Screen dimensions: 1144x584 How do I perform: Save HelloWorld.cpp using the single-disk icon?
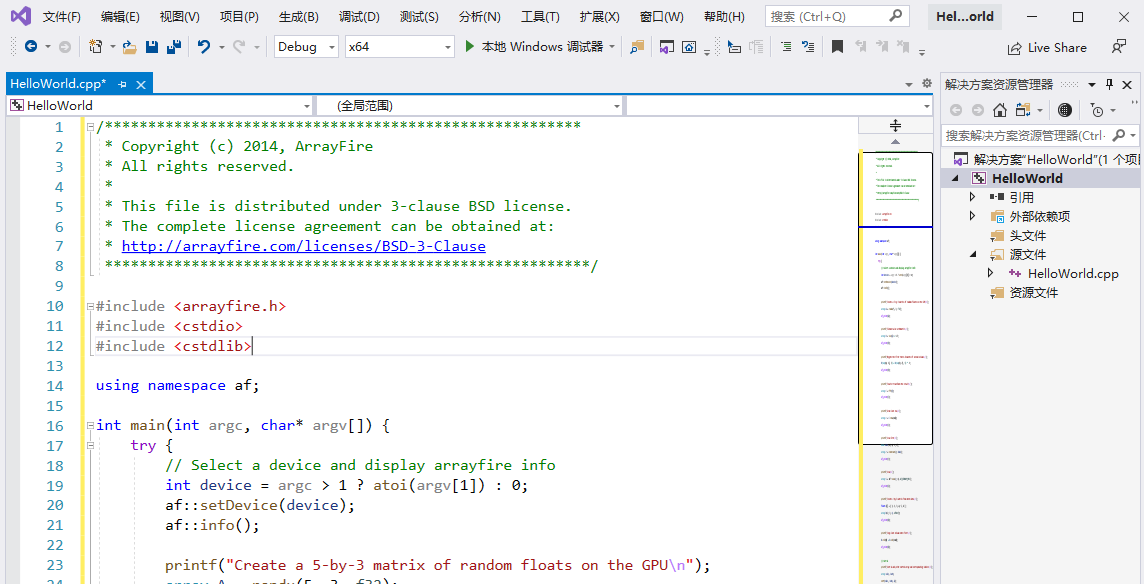point(152,47)
